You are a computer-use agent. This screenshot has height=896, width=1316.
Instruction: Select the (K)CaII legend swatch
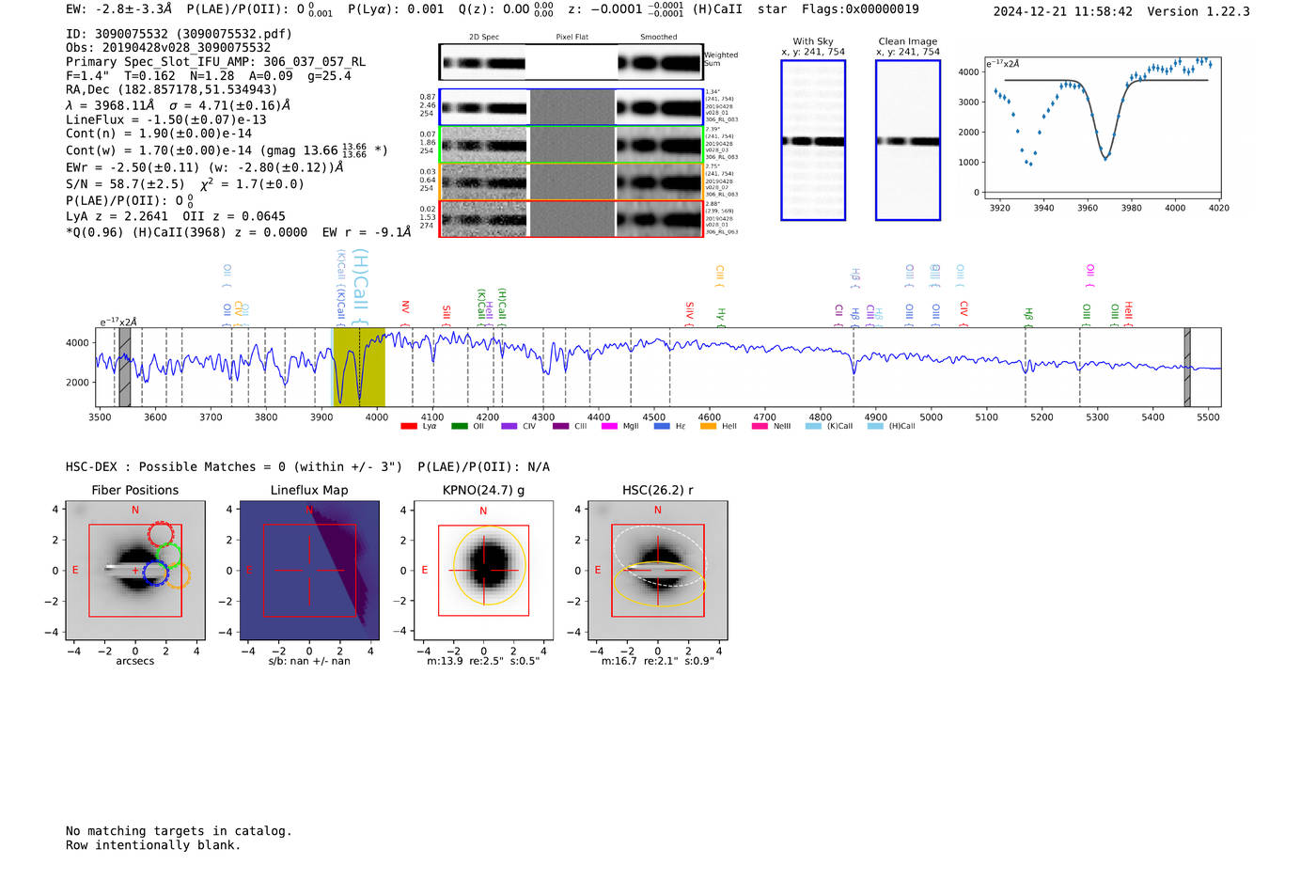point(813,426)
